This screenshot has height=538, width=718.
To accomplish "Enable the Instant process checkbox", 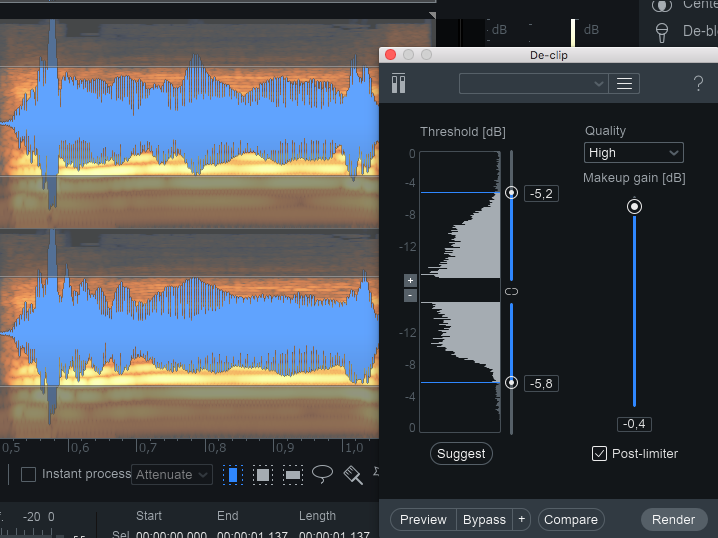I will coord(28,474).
